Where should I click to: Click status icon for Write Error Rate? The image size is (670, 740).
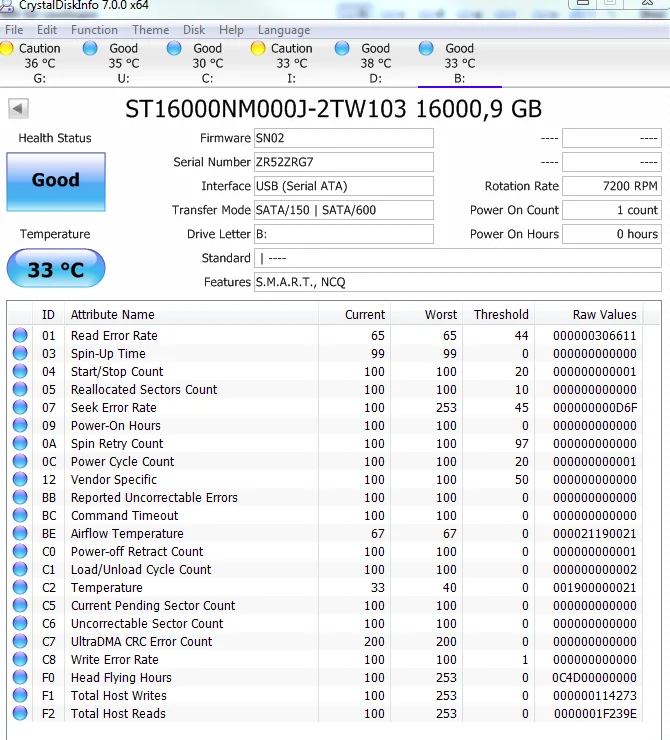pyautogui.click(x=20, y=659)
